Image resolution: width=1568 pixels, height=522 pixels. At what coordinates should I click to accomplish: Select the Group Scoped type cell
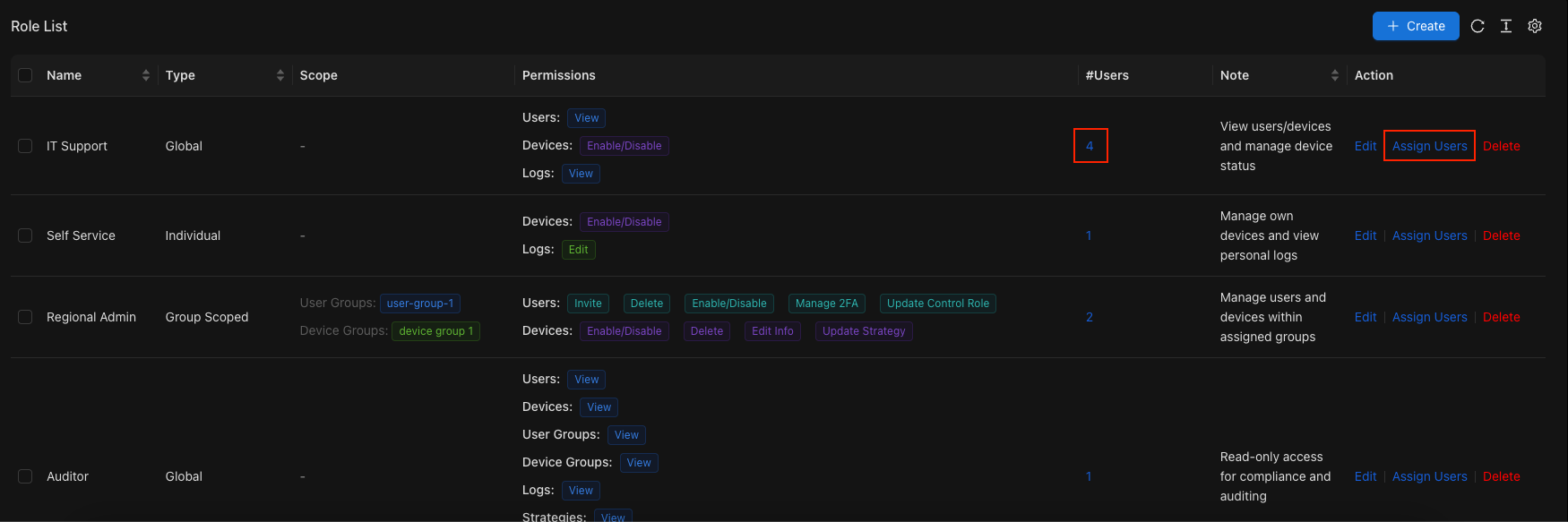coord(207,317)
